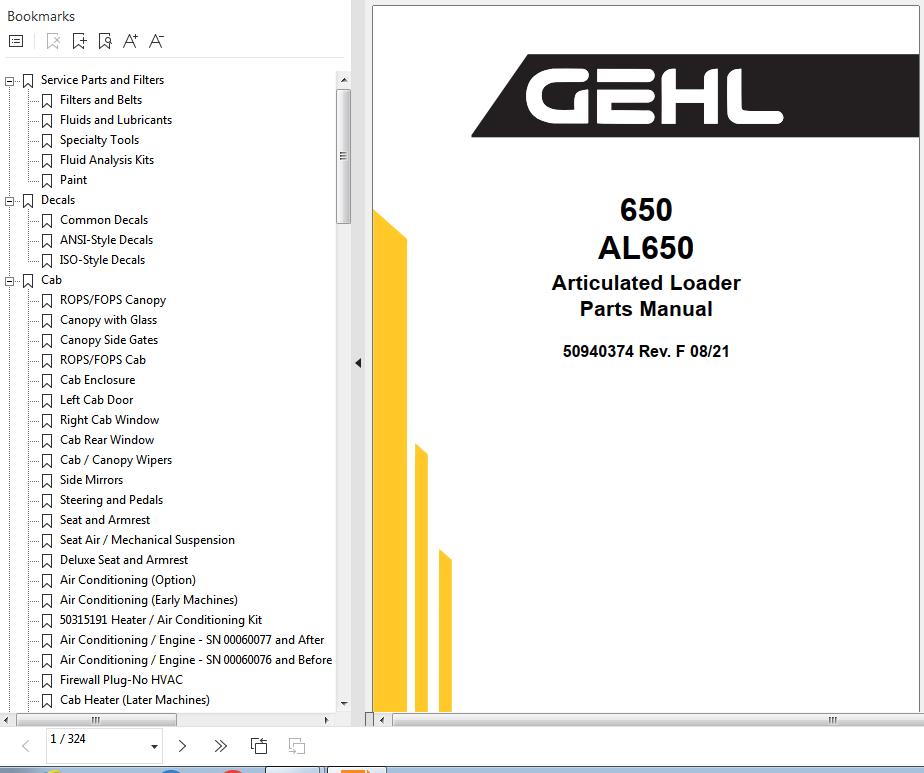Collapse the Decals branch

click(x=9, y=201)
